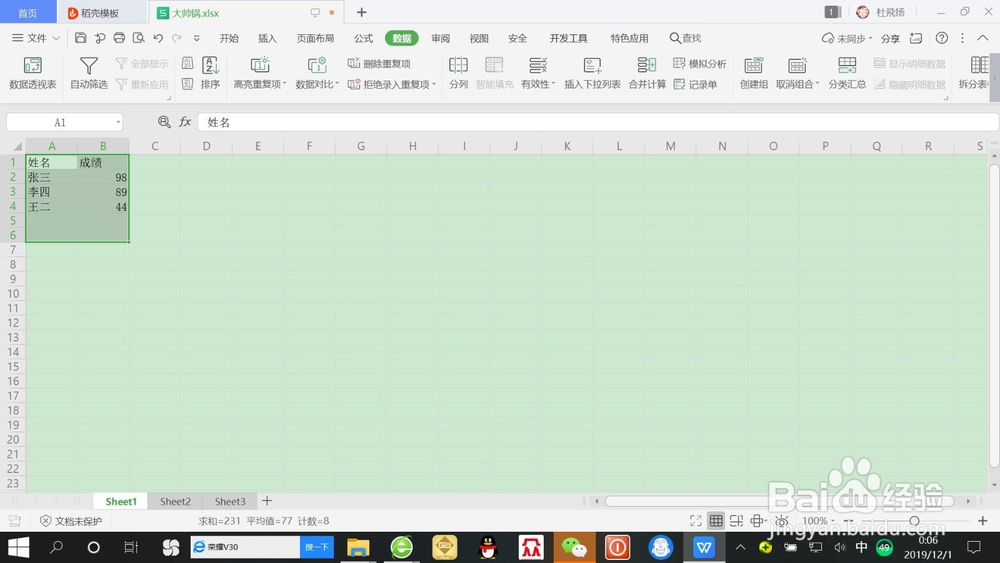Click the formula bar input containing 姓名
The image size is (1000, 563).
[x=598, y=122]
